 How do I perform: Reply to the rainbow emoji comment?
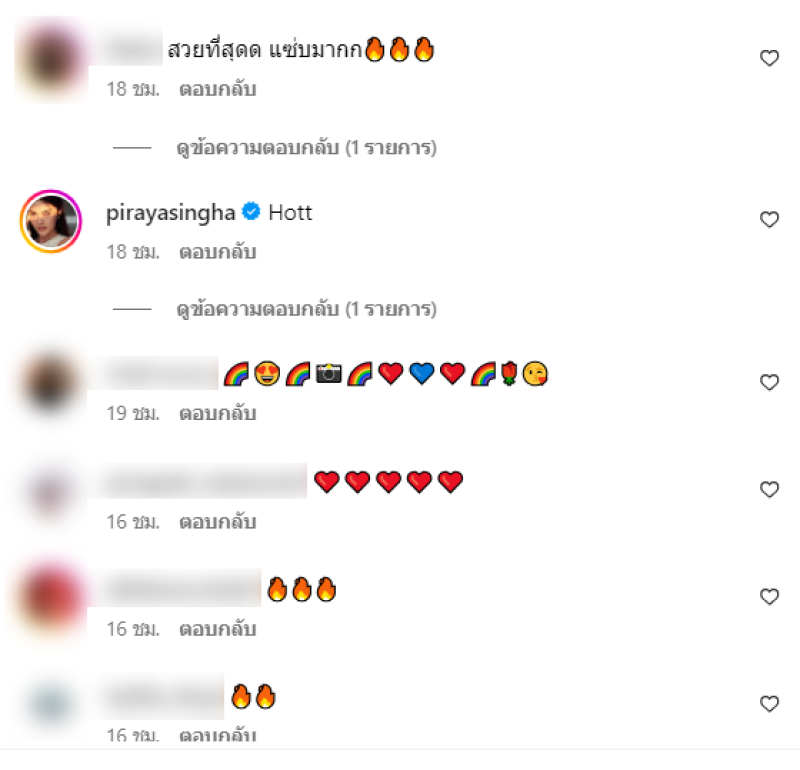[x=217, y=413]
